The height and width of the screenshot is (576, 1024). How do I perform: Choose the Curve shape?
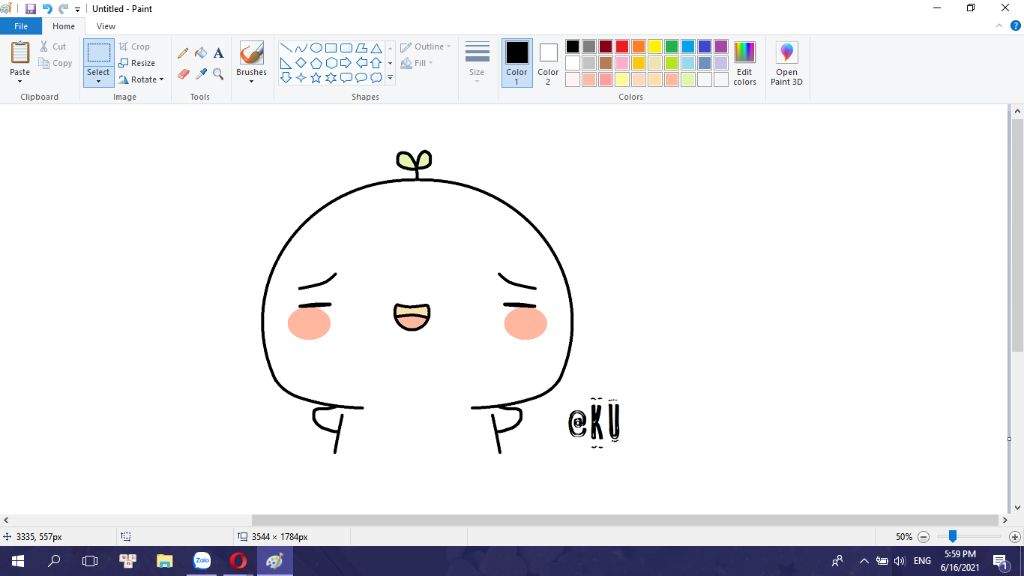[x=300, y=48]
